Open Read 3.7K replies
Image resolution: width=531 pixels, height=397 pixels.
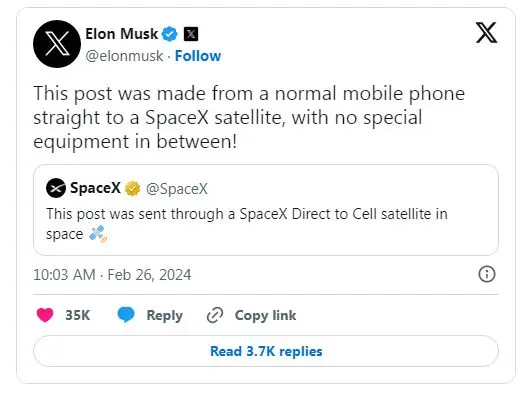[266, 351]
